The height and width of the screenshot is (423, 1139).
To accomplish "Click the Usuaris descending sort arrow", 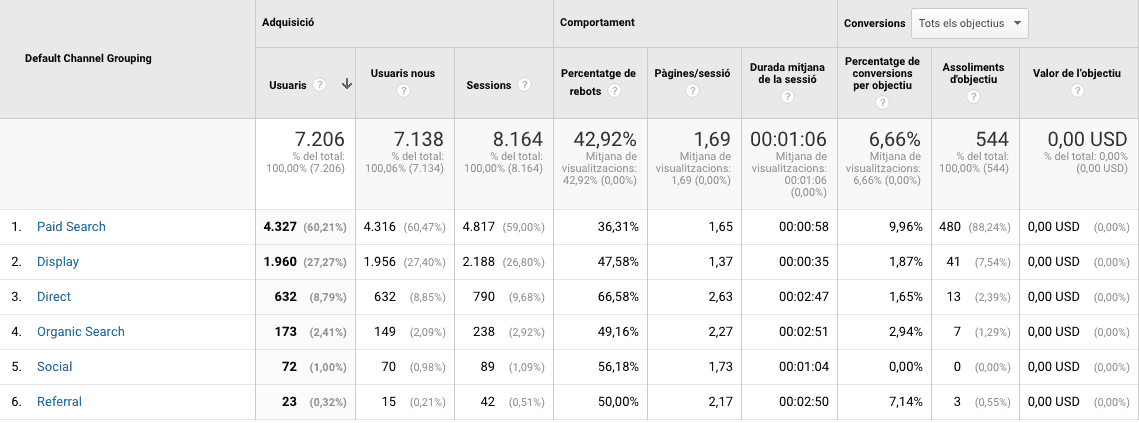I will pyautogui.click(x=346, y=85).
